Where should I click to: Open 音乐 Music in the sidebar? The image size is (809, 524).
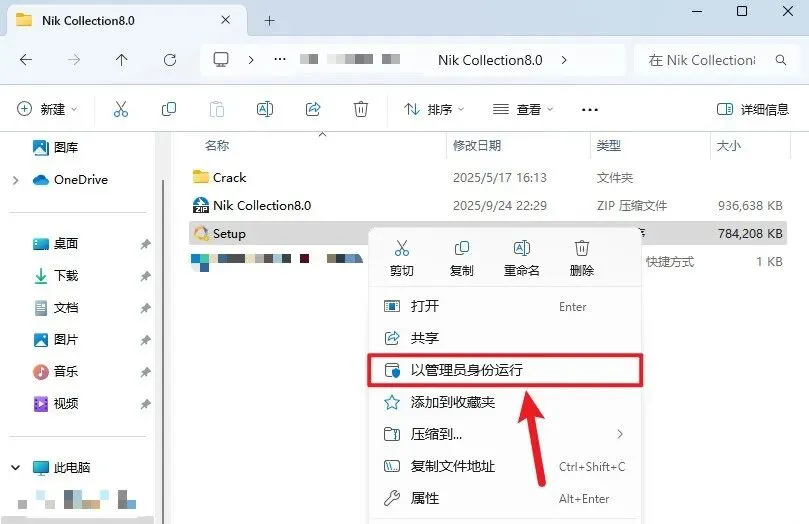tap(55, 371)
